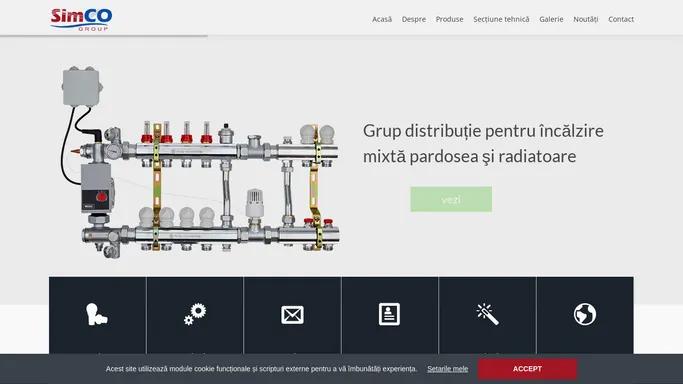Image resolution: width=683 pixels, height=384 pixels.
Task: Click the globe tile icon
Action: [585, 314]
